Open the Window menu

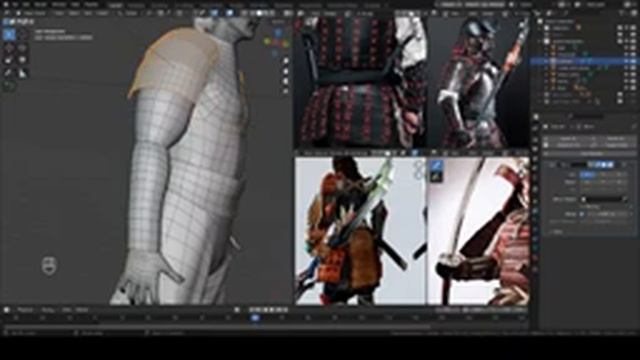click(x=59, y=4)
